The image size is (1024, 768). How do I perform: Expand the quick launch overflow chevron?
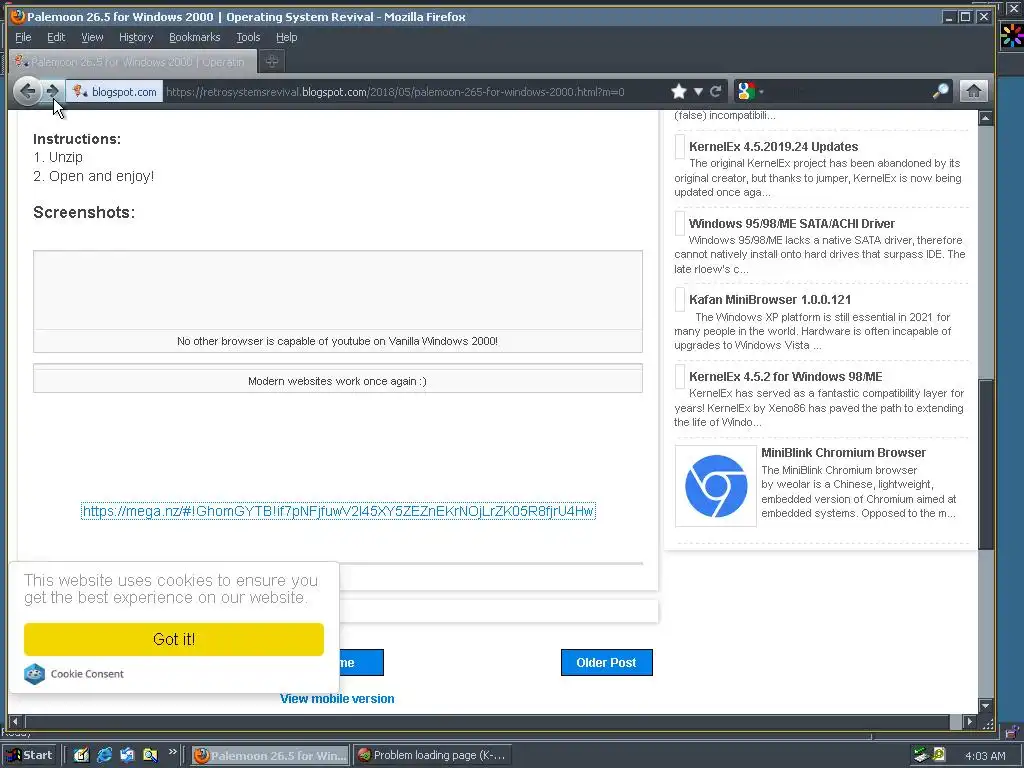[172, 752]
